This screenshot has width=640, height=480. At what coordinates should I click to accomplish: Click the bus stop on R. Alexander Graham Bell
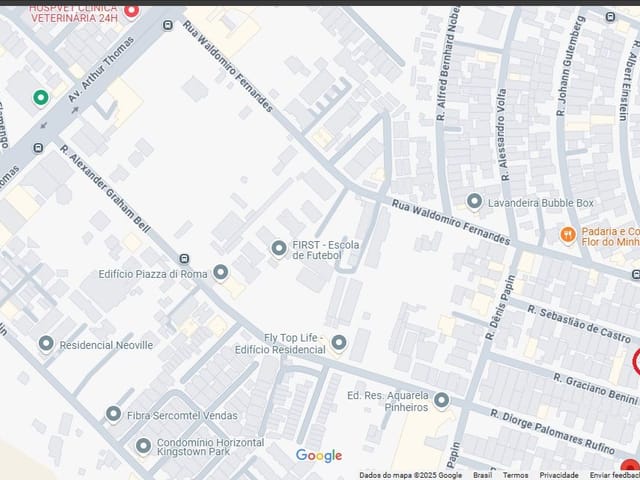(184, 258)
